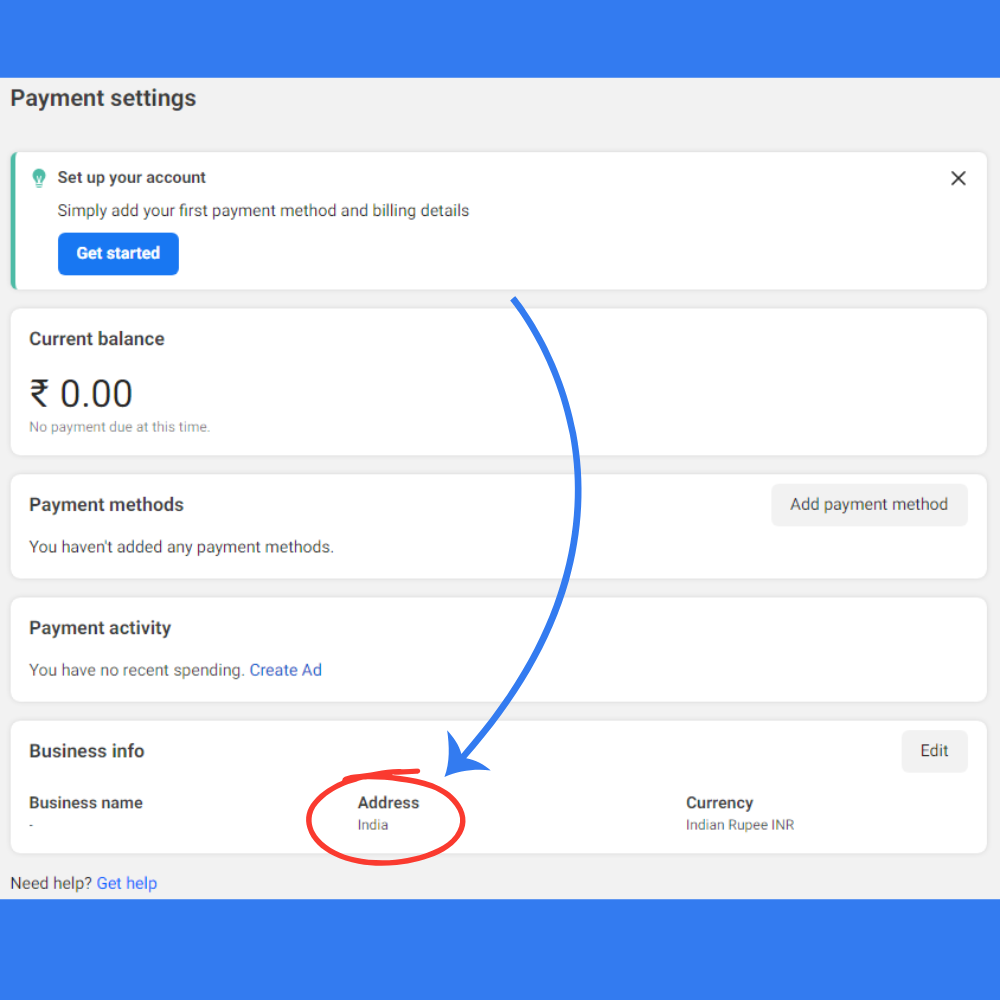Click the 'No payment due at this time' text
The width and height of the screenshot is (1000, 1000).
click(x=119, y=427)
